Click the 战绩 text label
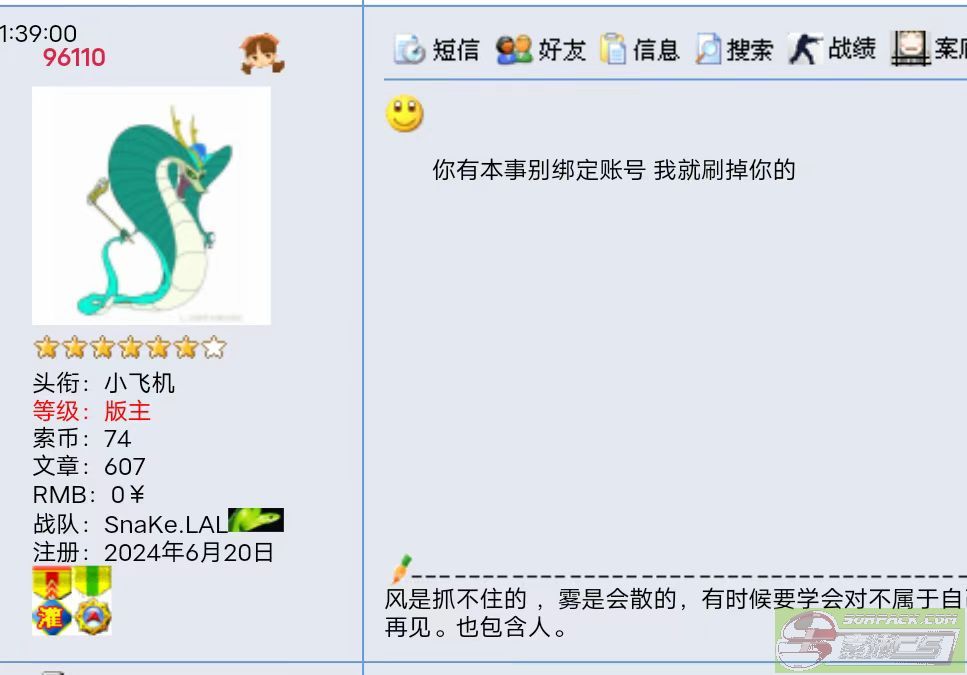967x675 pixels. pos(852,48)
